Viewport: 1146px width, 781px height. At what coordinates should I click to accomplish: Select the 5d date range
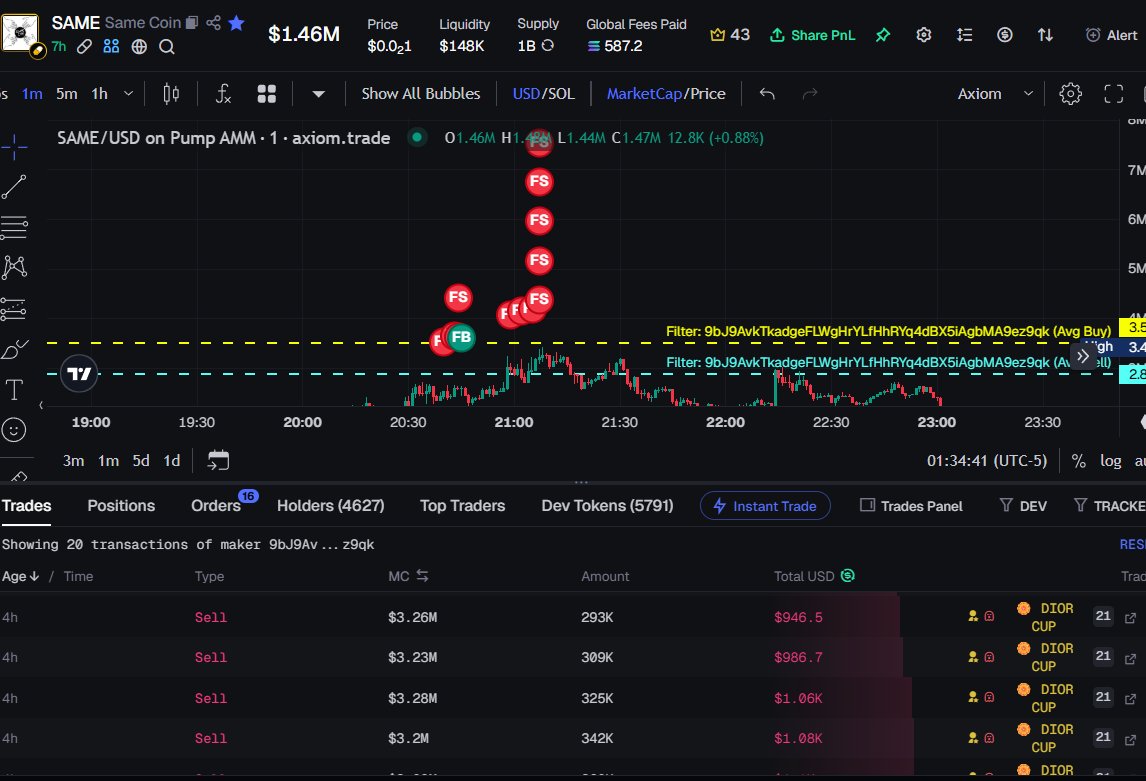click(141, 460)
